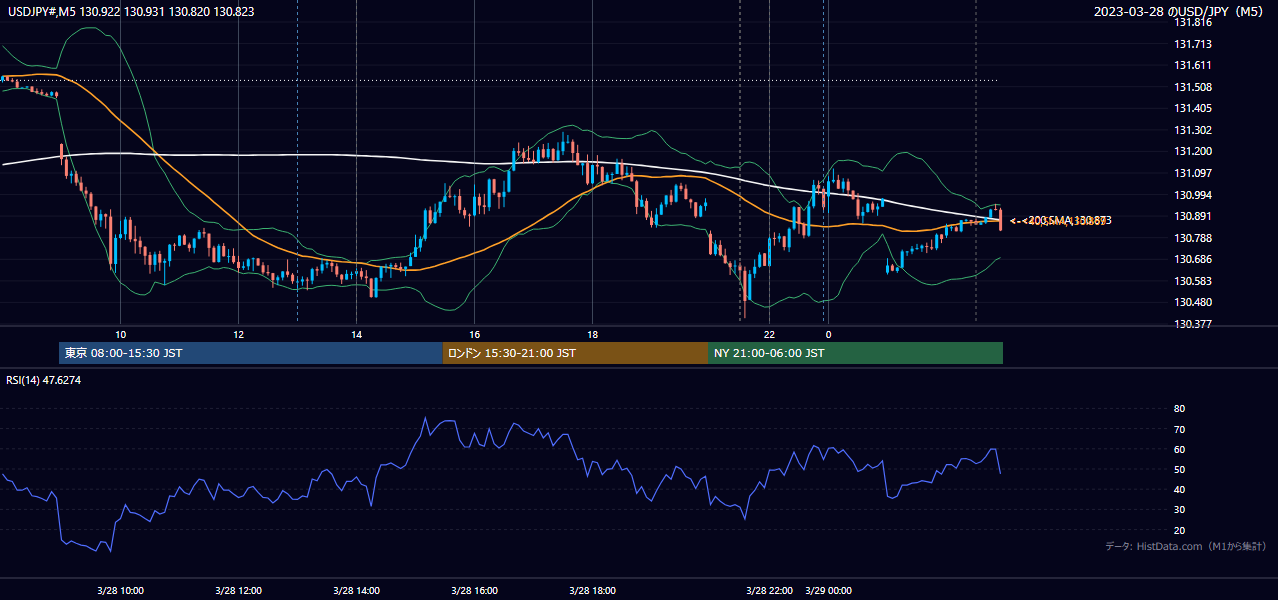Click the 3/28 10:00 time axis label
The height and width of the screenshot is (600, 1278).
pos(121,590)
